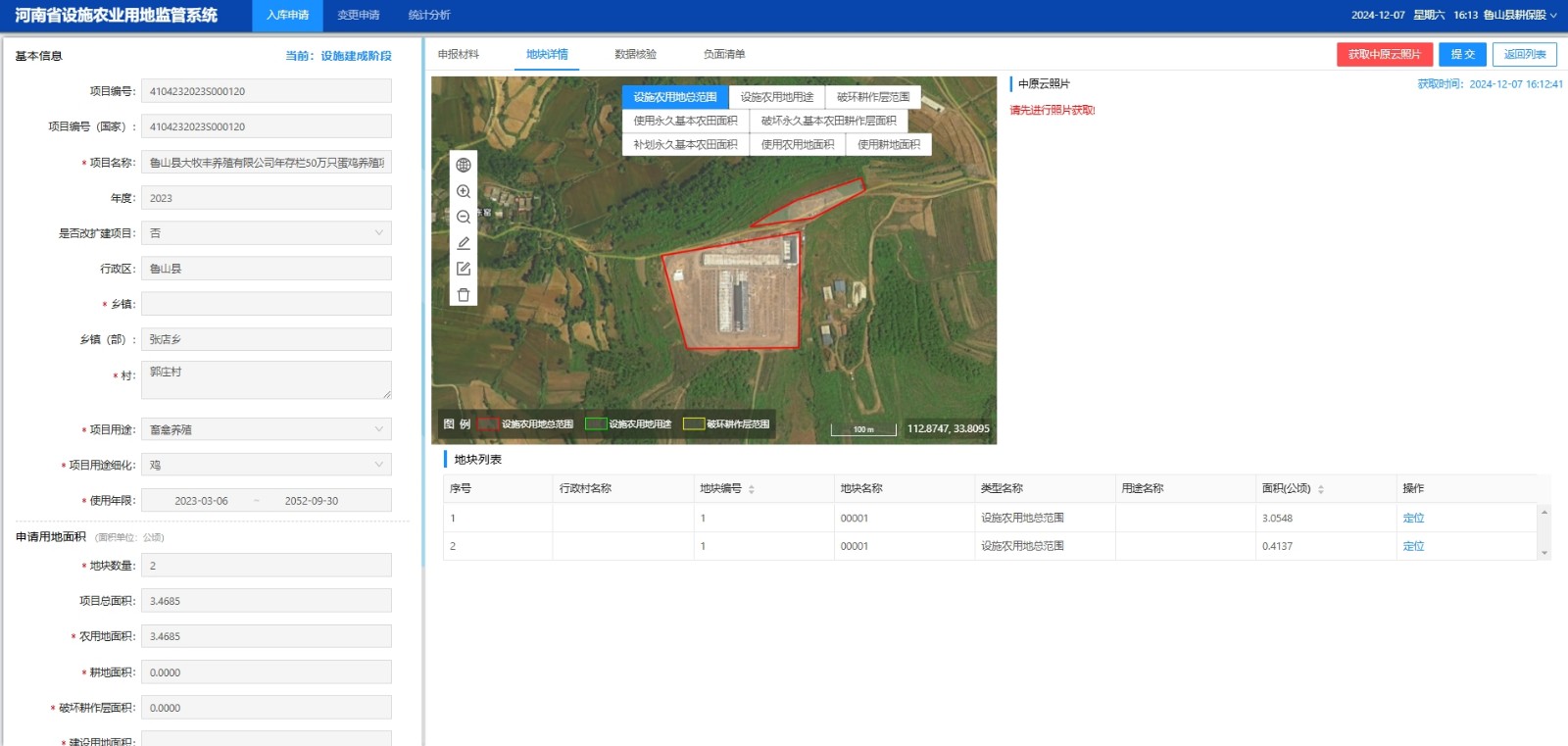This screenshot has width=1568, height=746.
Task: Click the trash delete icon on map
Action: [x=464, y=295]
